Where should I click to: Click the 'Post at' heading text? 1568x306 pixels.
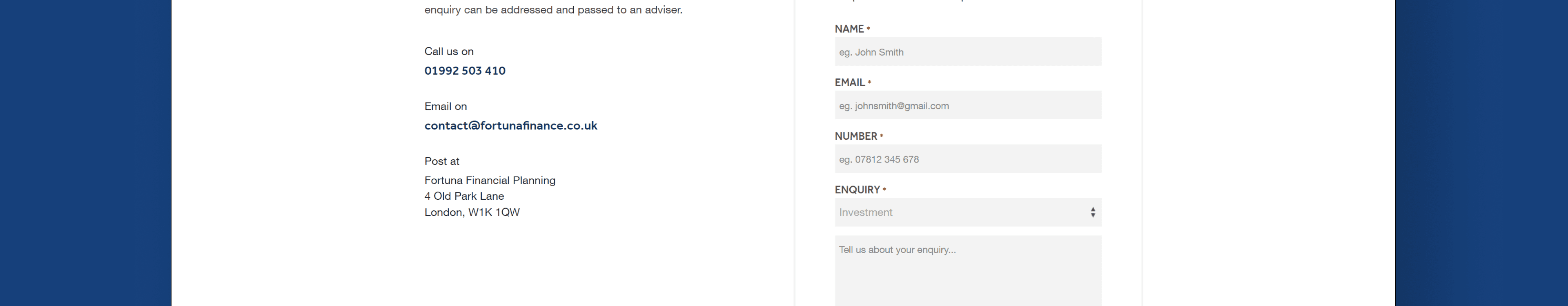[x=442, y=161]
